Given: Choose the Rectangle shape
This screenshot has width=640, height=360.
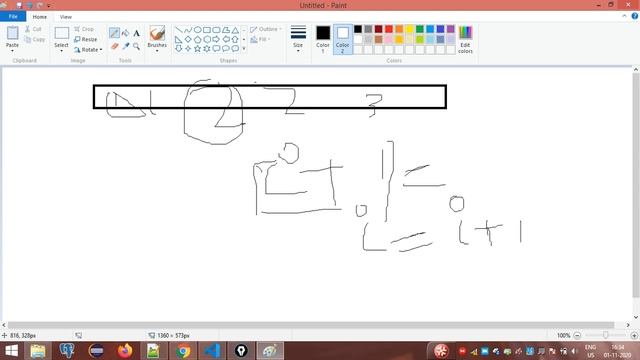Looking at the screenshot, I should (x=207, y=30).
